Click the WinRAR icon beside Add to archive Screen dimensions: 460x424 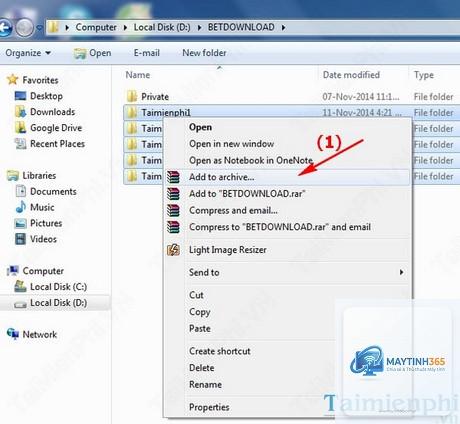pos(173,177)
